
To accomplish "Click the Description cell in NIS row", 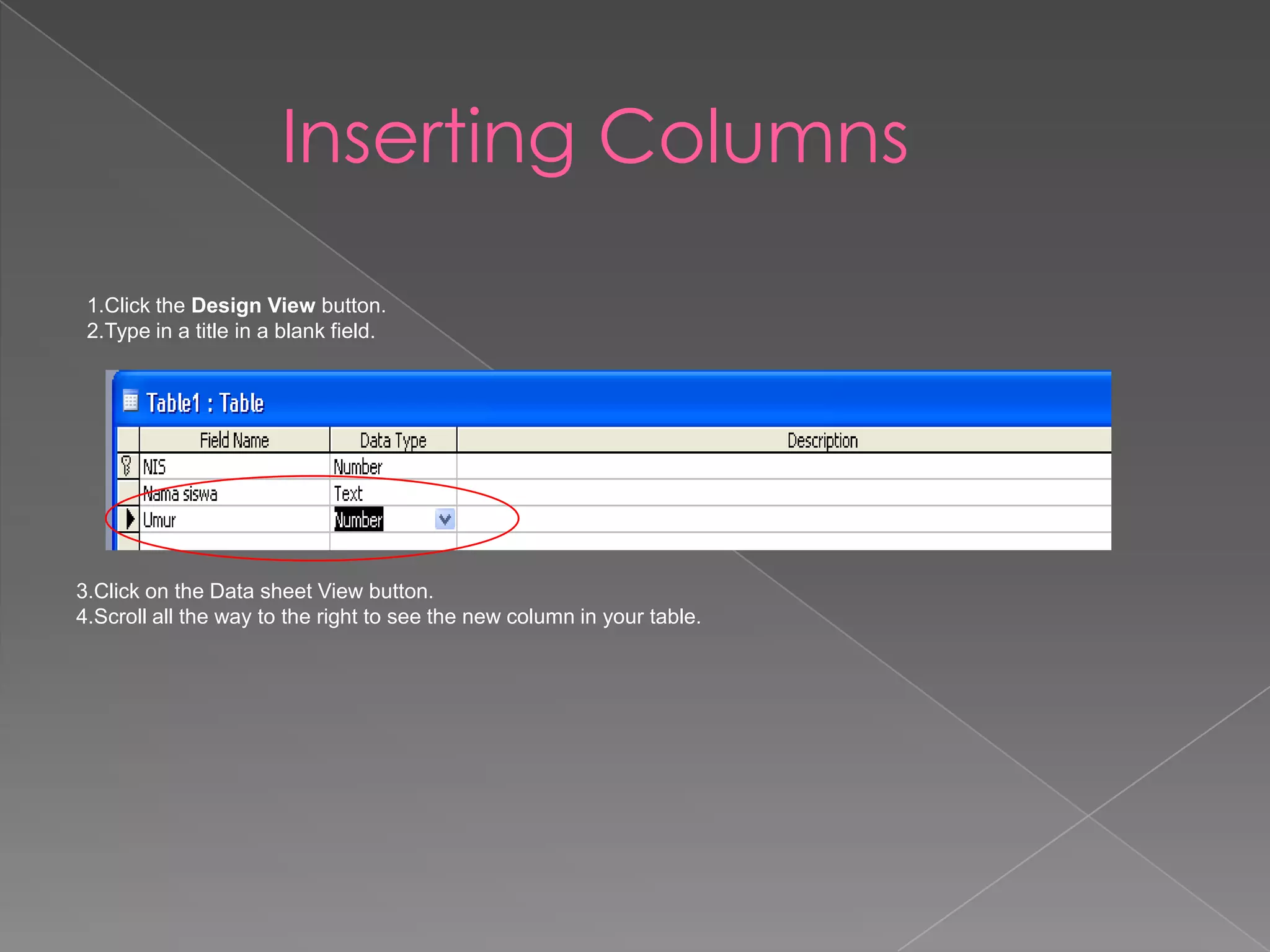I will 784,466.
